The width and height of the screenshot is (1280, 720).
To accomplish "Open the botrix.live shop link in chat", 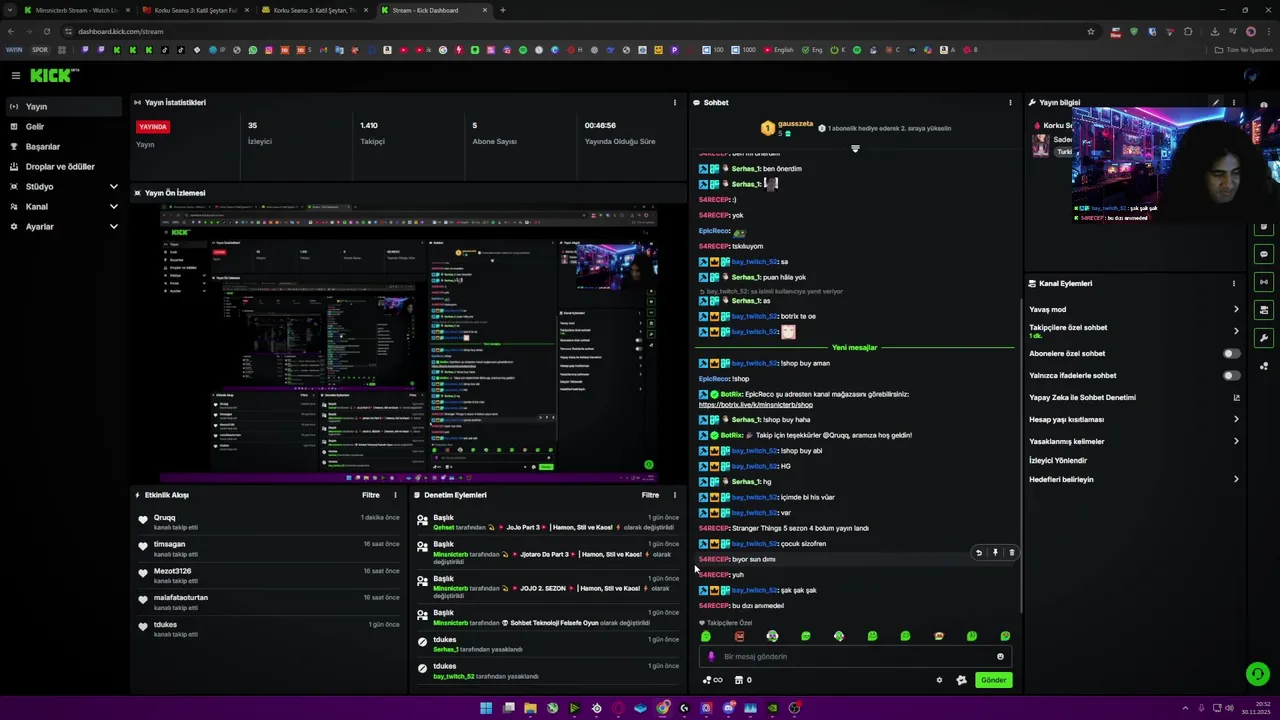I will [x=755, y=404].
